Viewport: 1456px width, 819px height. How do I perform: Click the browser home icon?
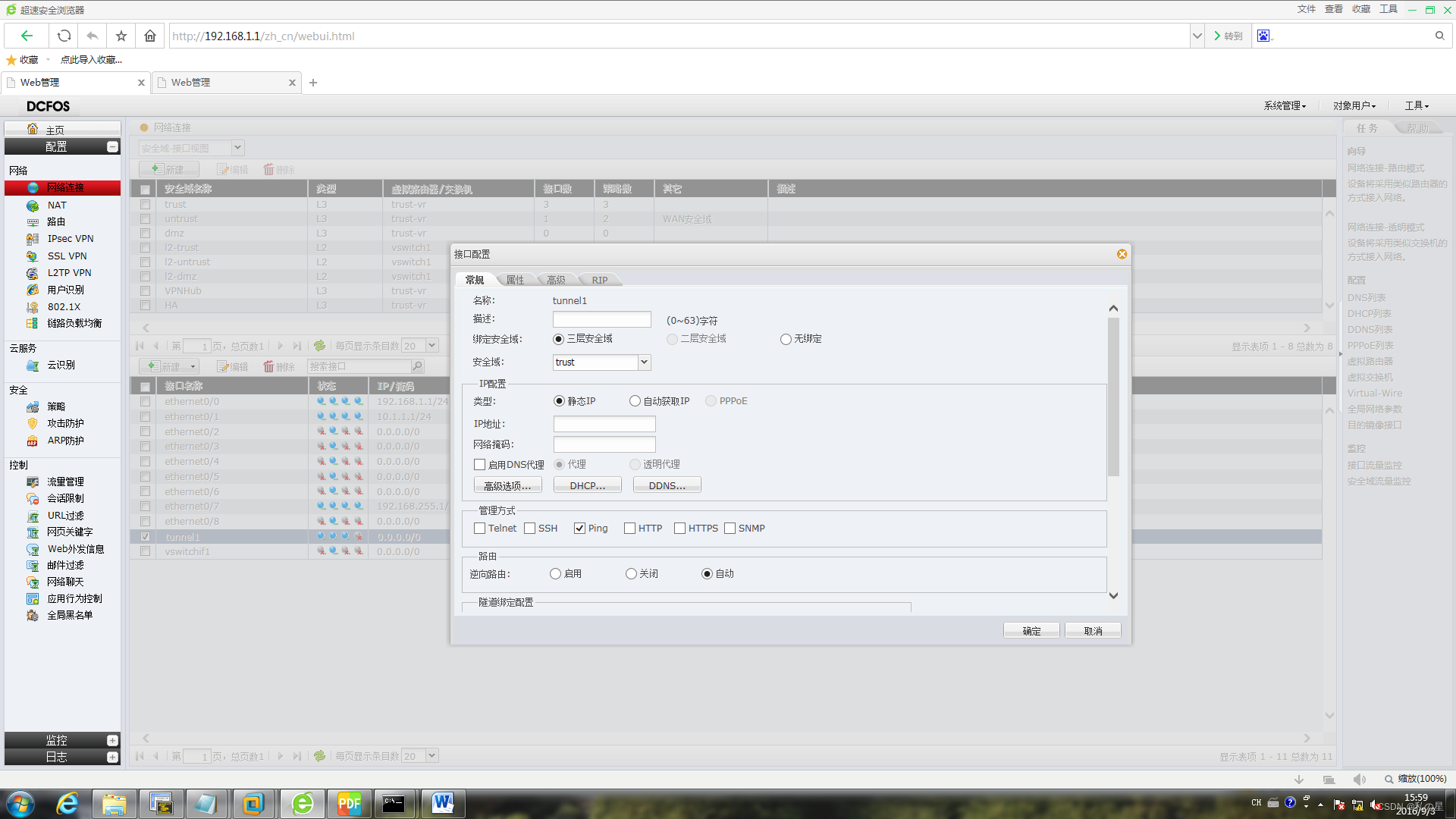tap(150, 36)
